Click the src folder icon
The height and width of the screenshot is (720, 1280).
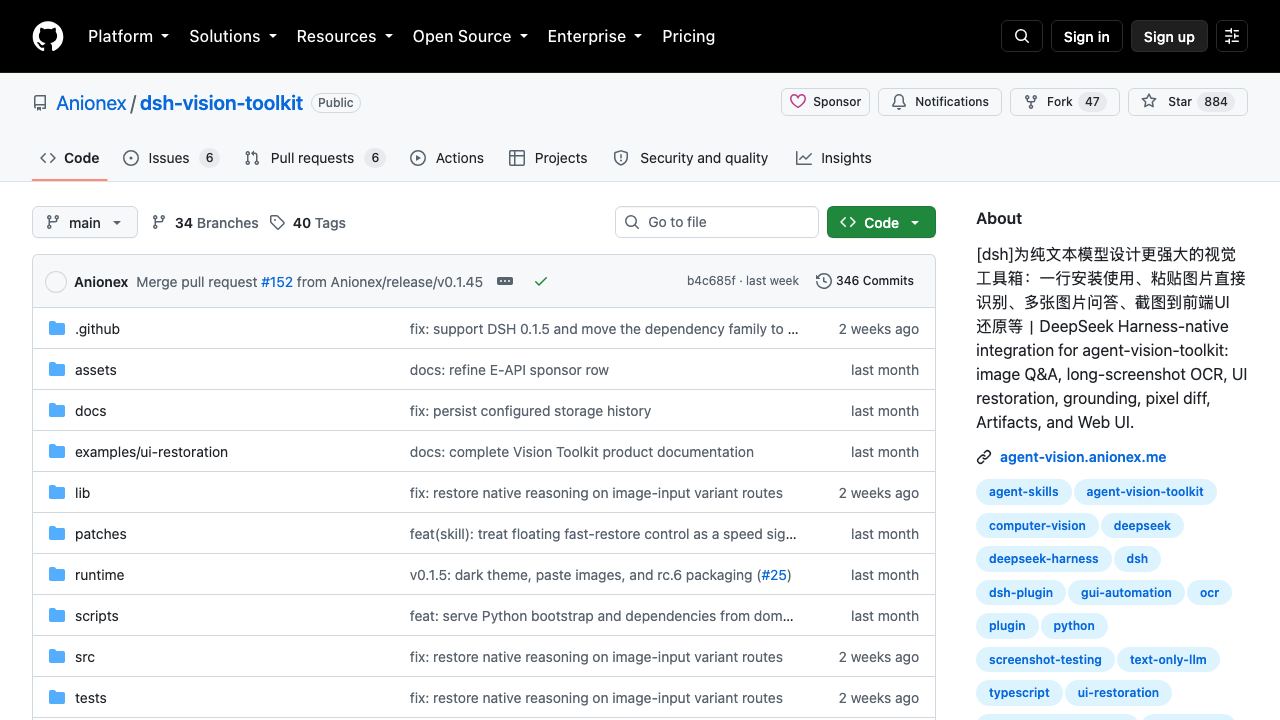(57, 657)
